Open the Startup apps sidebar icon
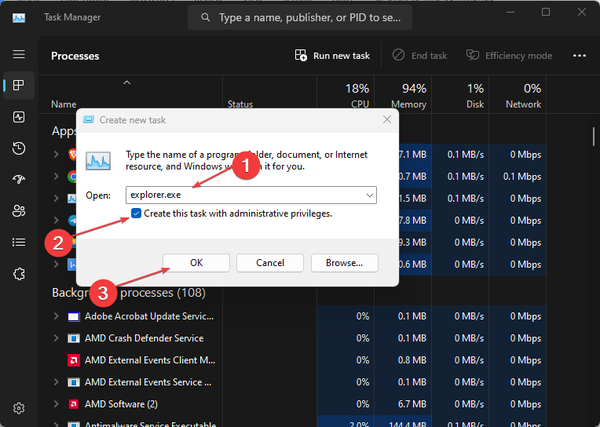This screenshot has height=427, width=600. [x=19, y=179]
